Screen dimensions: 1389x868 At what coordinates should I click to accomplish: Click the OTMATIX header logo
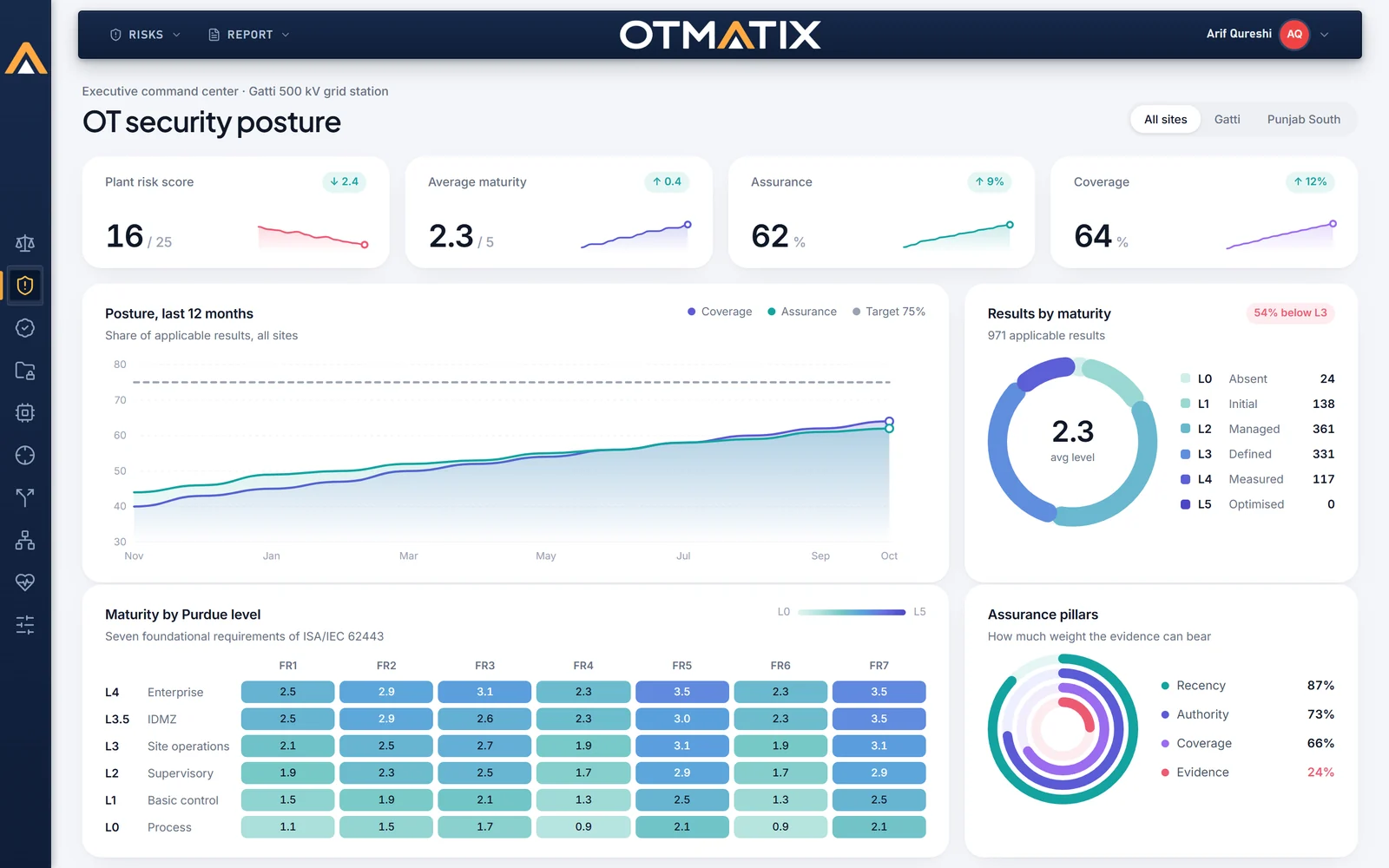click(720, 35)
